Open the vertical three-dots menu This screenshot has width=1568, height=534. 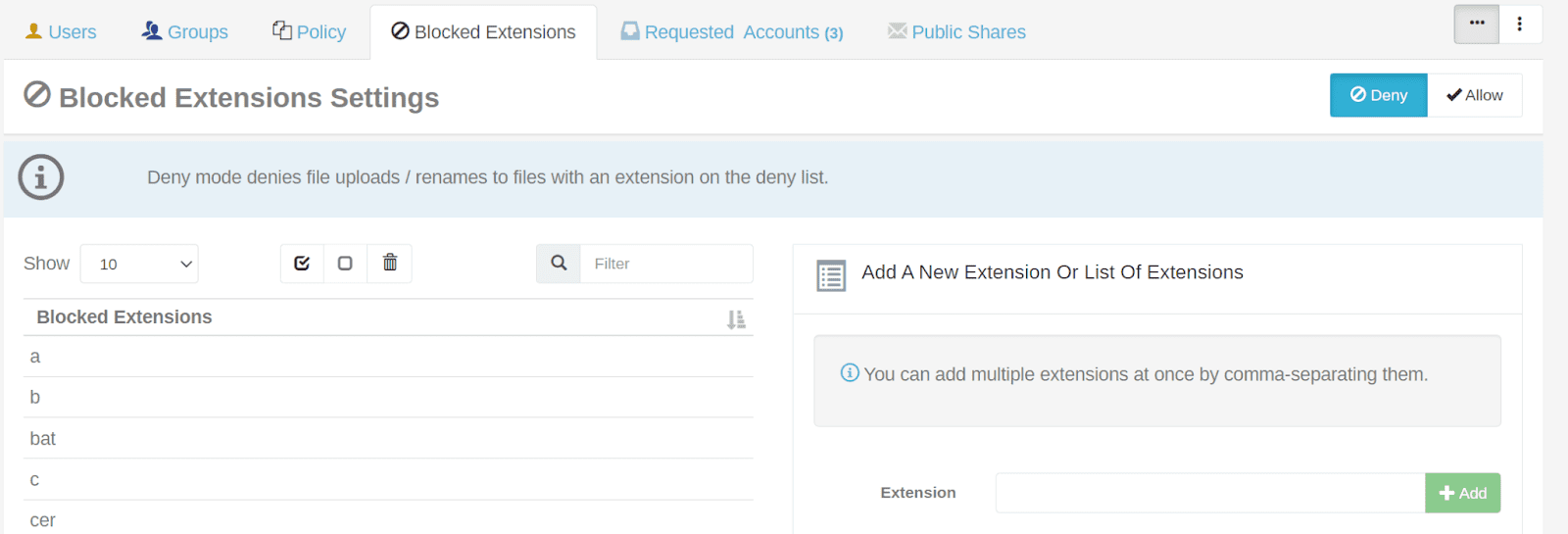click(x=1520, y=24)
